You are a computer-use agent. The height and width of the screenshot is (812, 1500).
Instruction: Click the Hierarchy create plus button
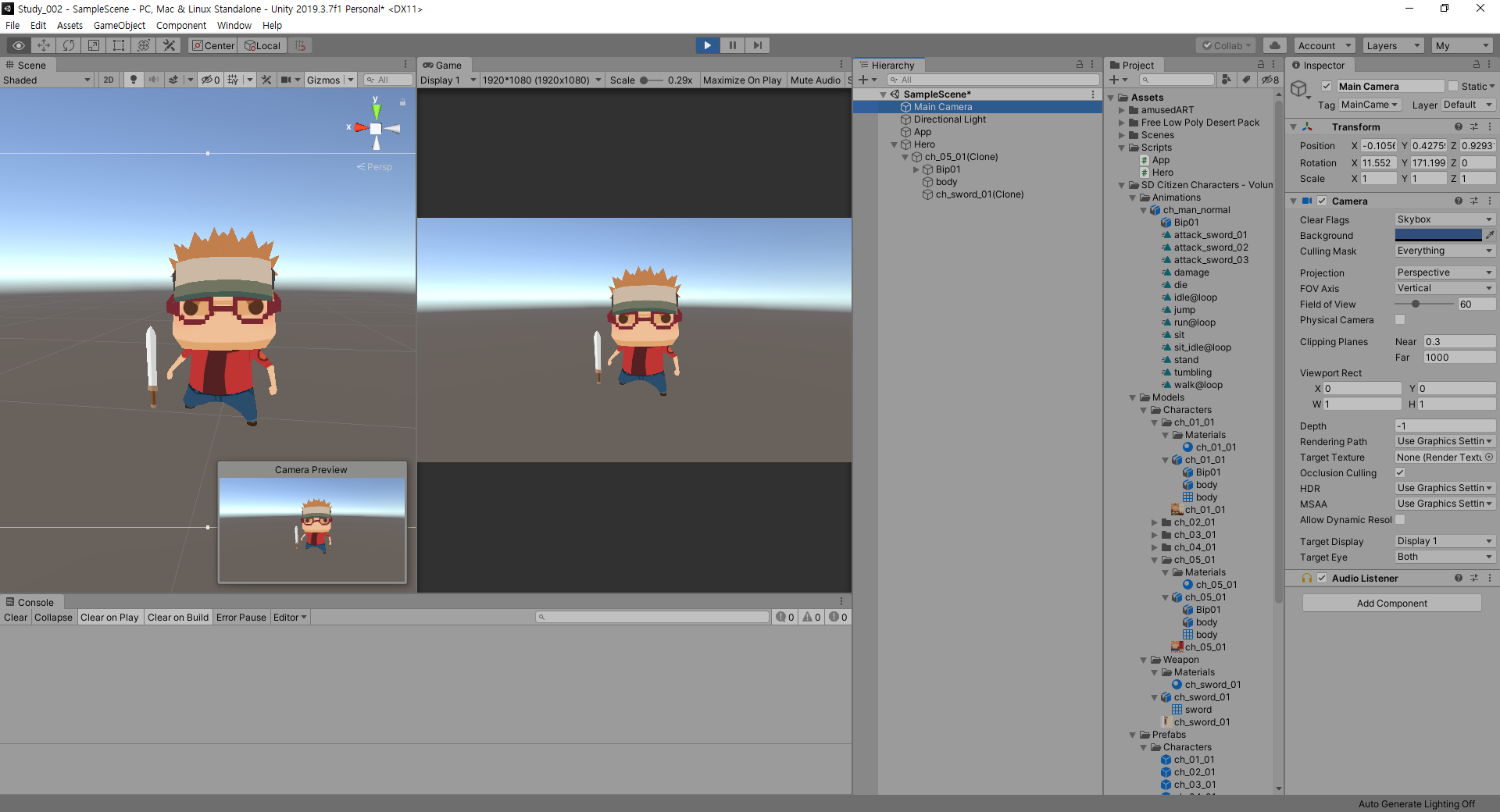coord(863,80)
